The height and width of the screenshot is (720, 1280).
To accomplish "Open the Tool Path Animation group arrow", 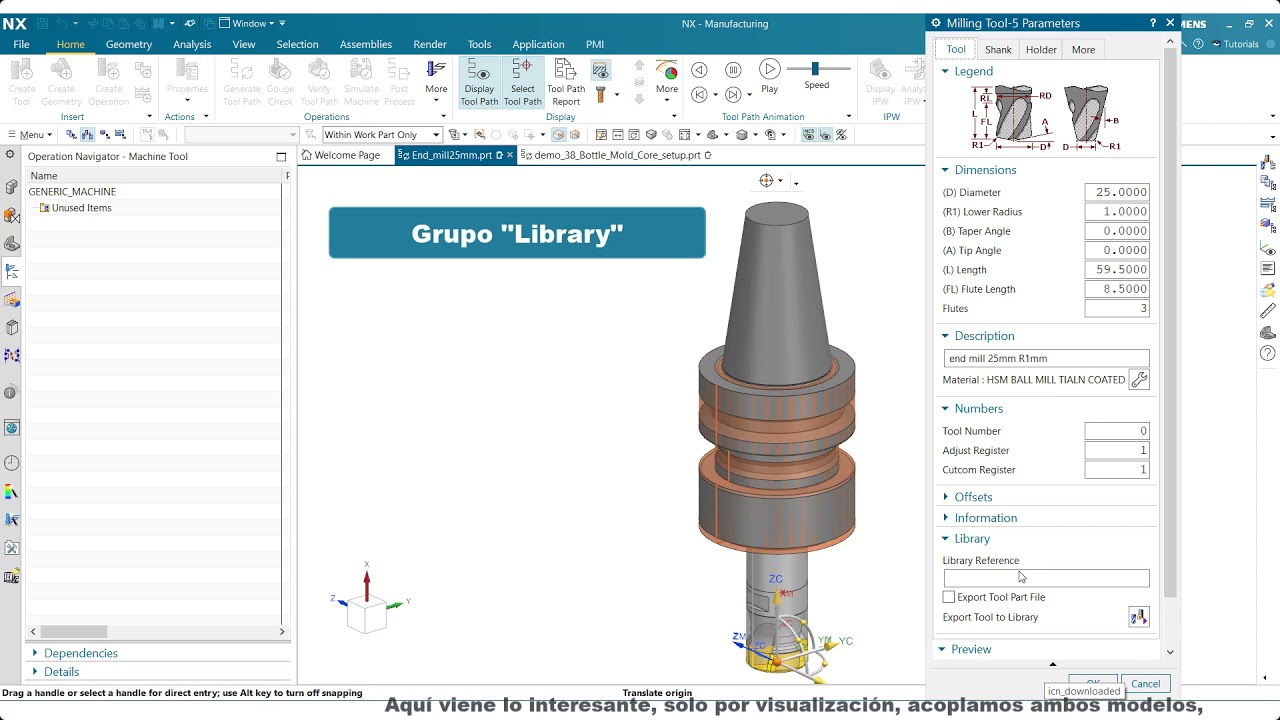I will coord(848,117).
